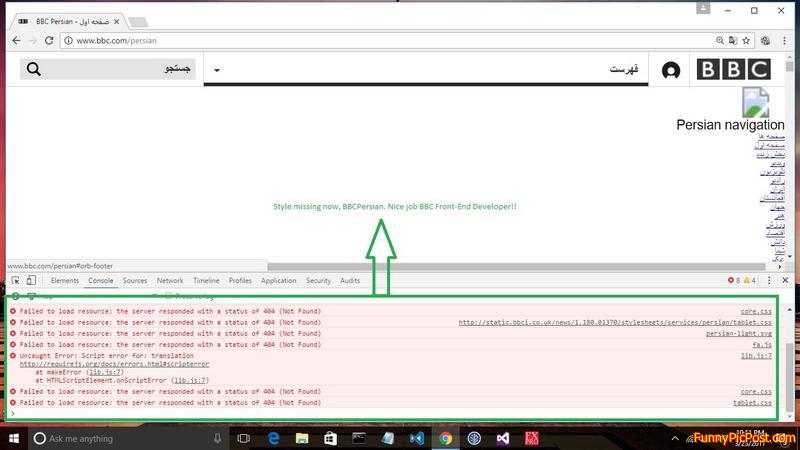800x450 pixels.
Task: Open the fa.js source link
Action: point(762,344)
